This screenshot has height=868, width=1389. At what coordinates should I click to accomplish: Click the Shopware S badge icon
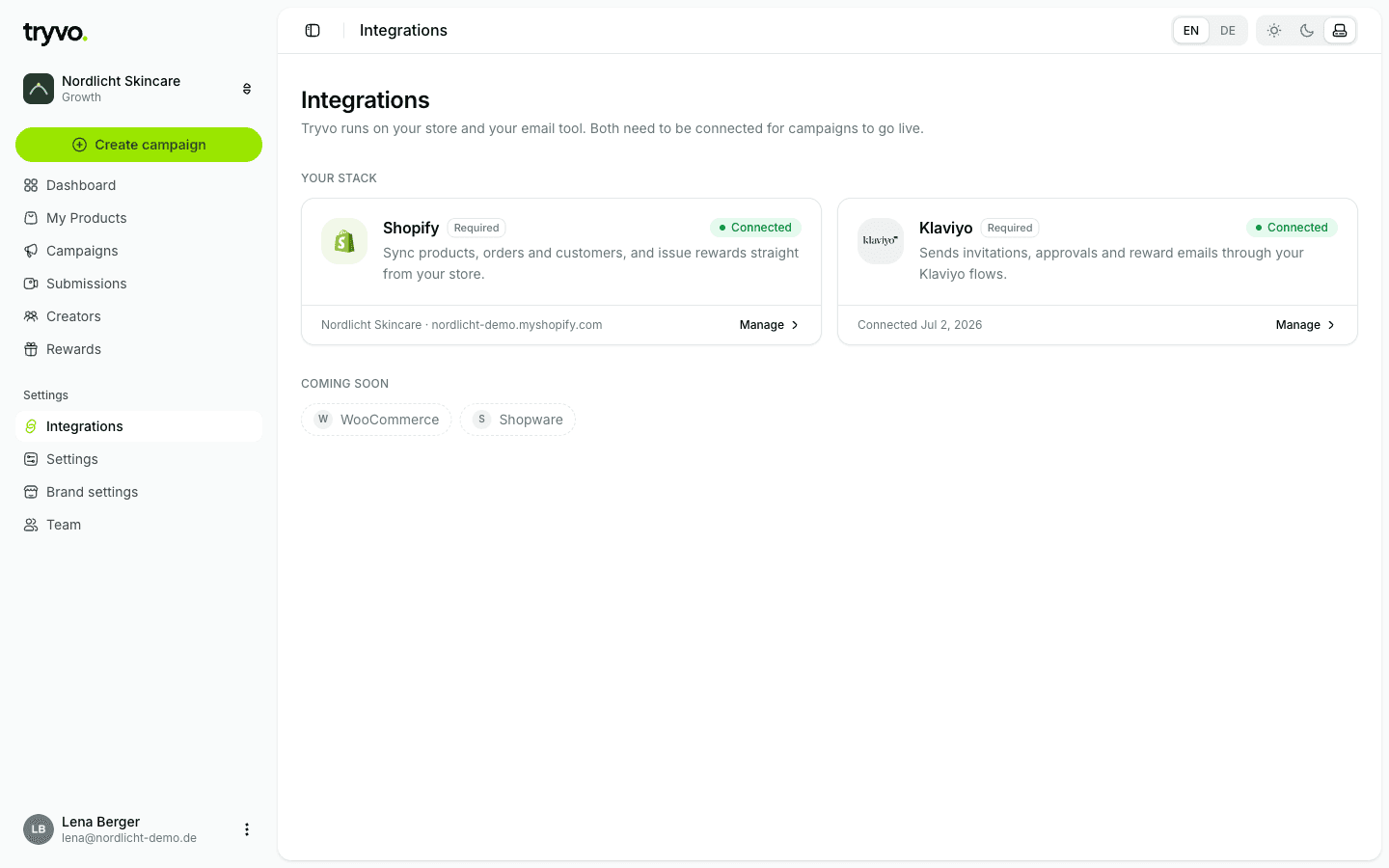pyautogui.click(x=481, y=420)
